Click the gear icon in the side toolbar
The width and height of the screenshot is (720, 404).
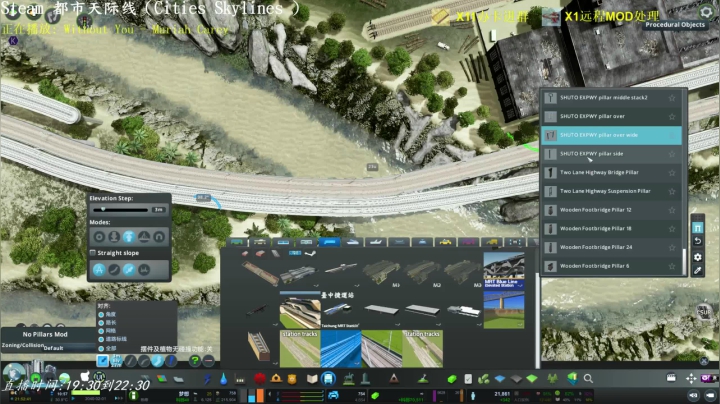point(698,257)
